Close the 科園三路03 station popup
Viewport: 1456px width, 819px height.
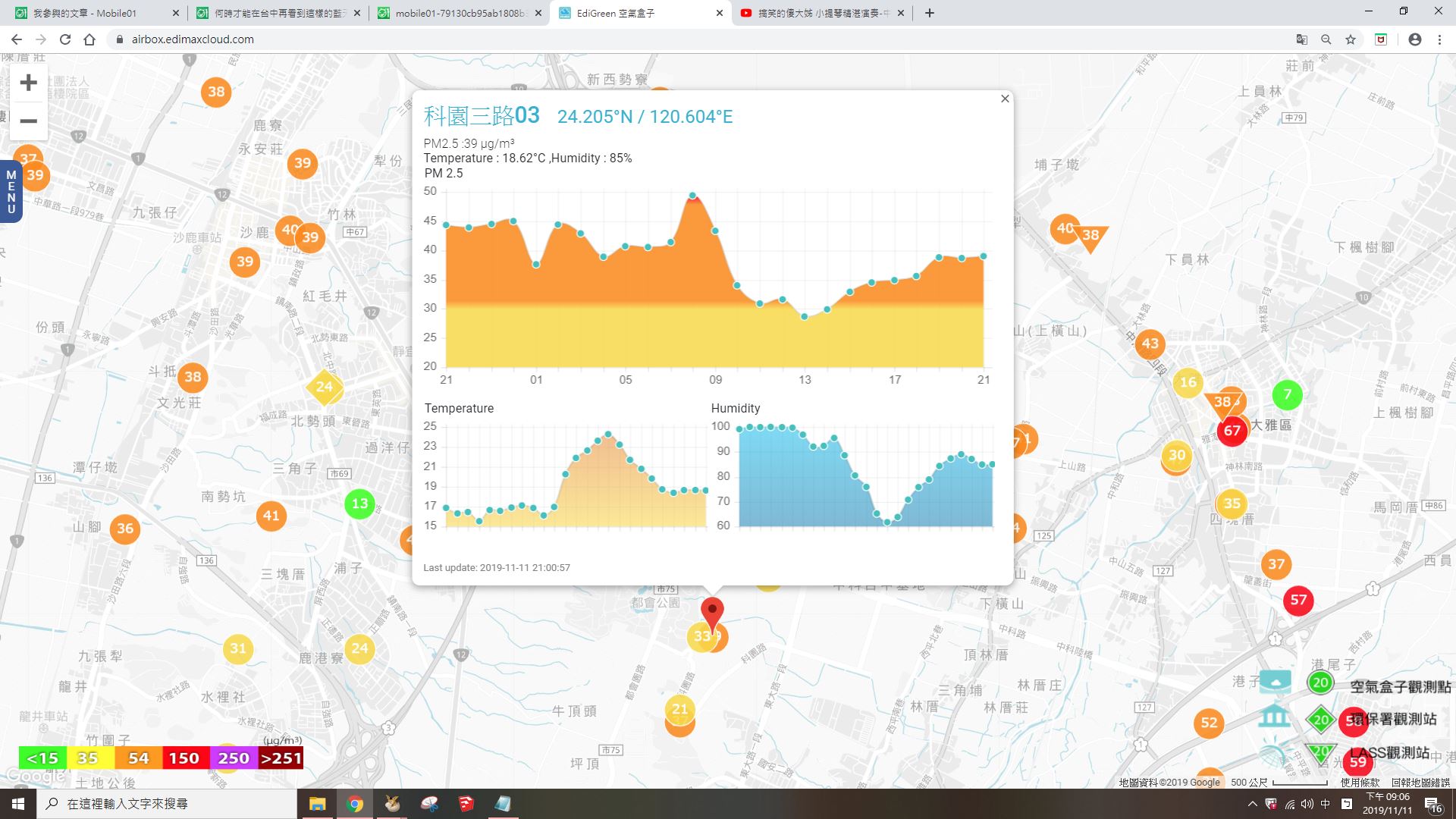pyautogui.click(x=1005, y=99)
